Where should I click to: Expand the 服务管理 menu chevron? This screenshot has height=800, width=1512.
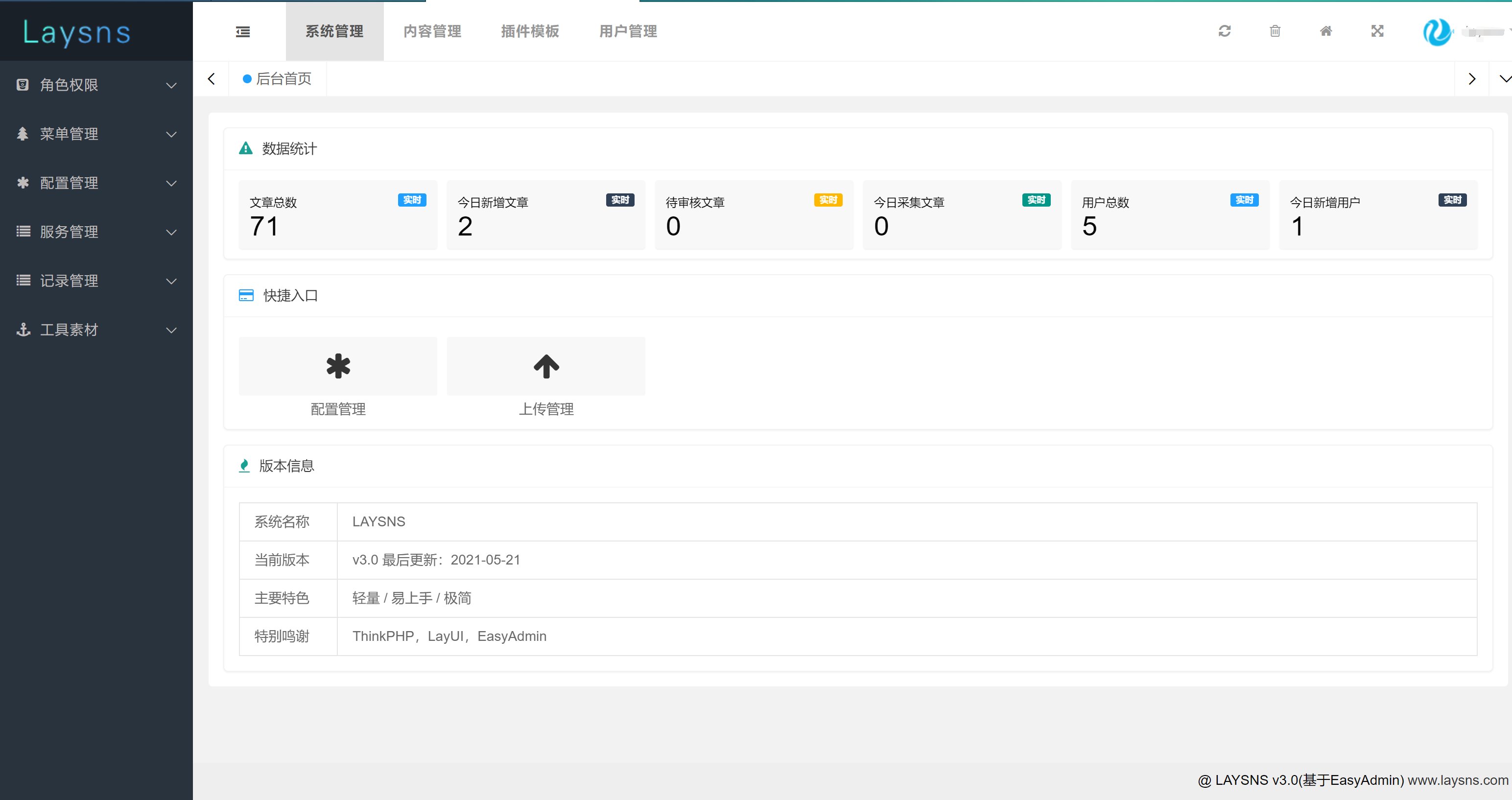click(171, 232)
